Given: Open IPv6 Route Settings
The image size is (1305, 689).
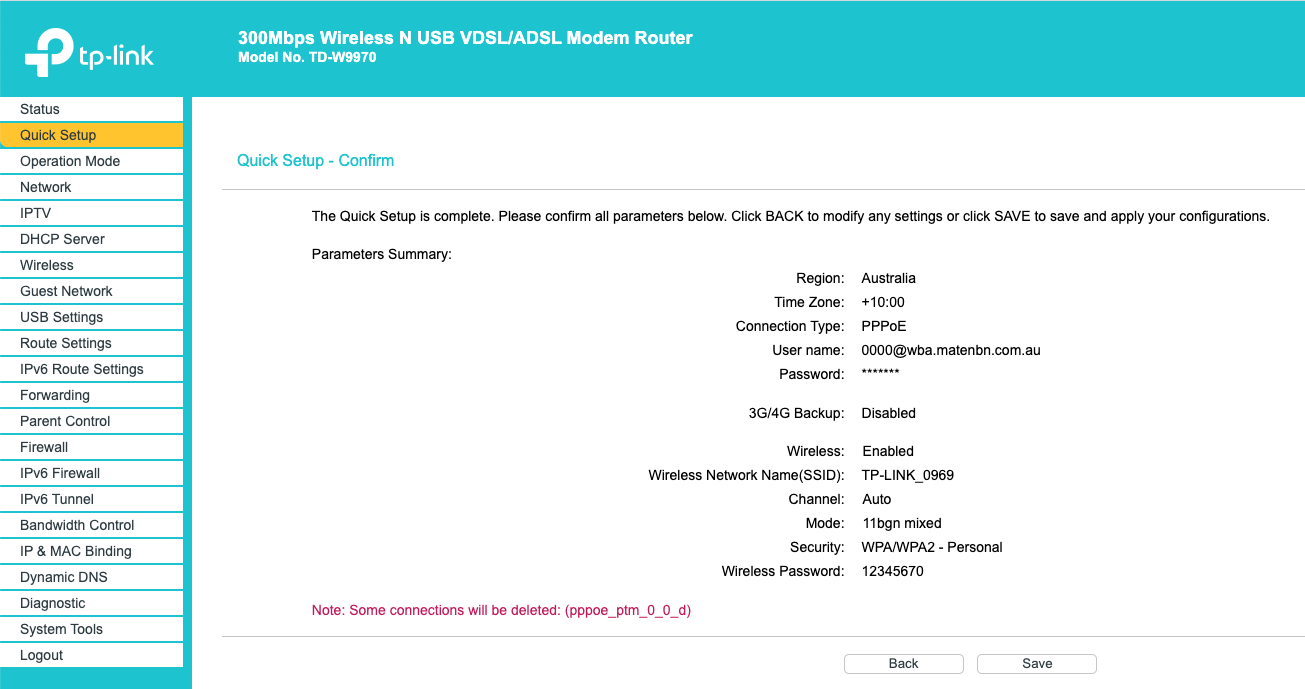Looking at the screenshot, I should click(91, 369).
